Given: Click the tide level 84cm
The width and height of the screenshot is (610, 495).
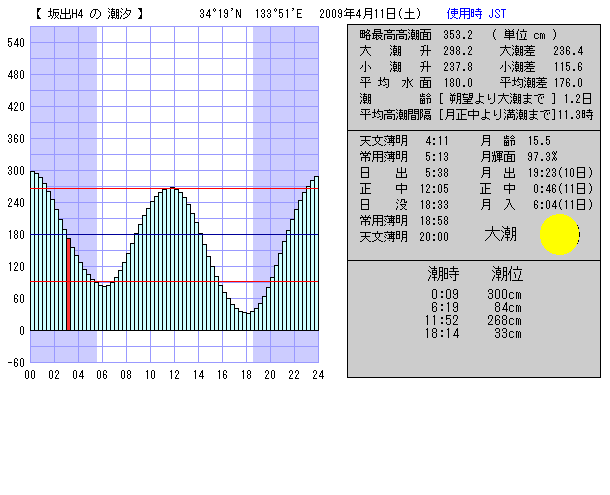Looking at the screenshot, I should [x=508, y=307].
